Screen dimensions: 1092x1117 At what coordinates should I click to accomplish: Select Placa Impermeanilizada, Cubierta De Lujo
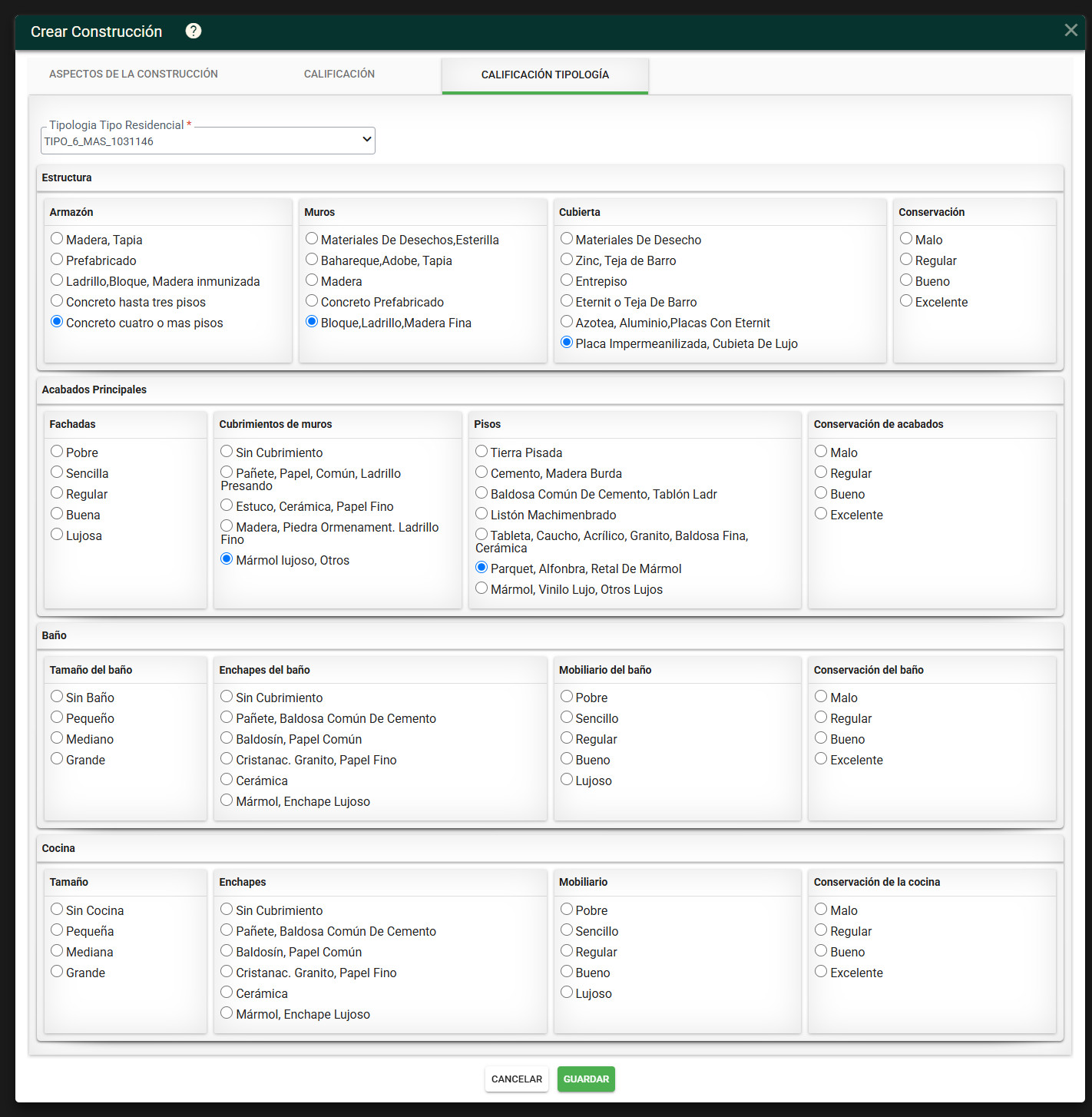pyautogui.click(x=567, y=343)
